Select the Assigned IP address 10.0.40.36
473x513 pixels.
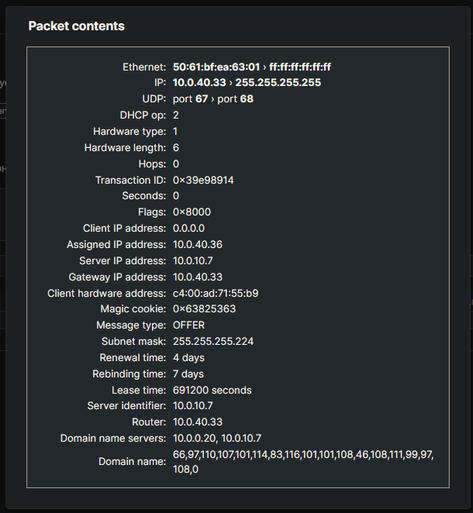tap(197, 245)
